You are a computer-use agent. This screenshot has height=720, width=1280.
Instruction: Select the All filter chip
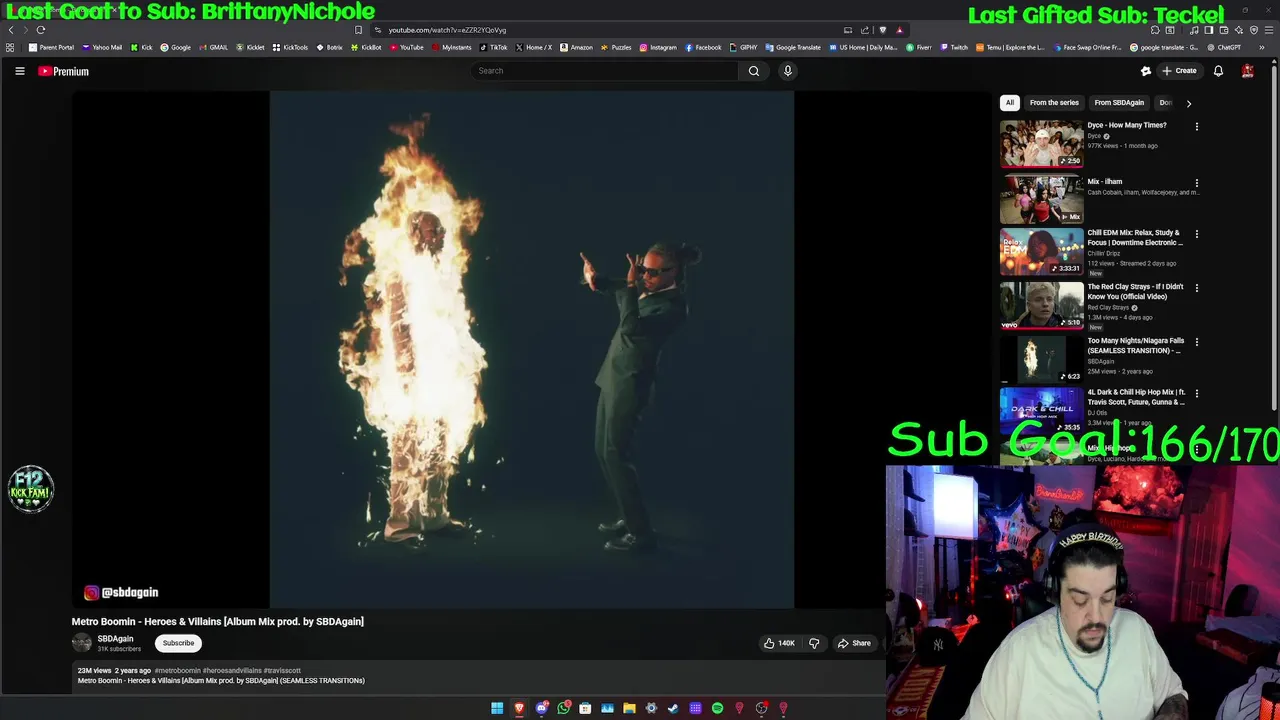1010,103
